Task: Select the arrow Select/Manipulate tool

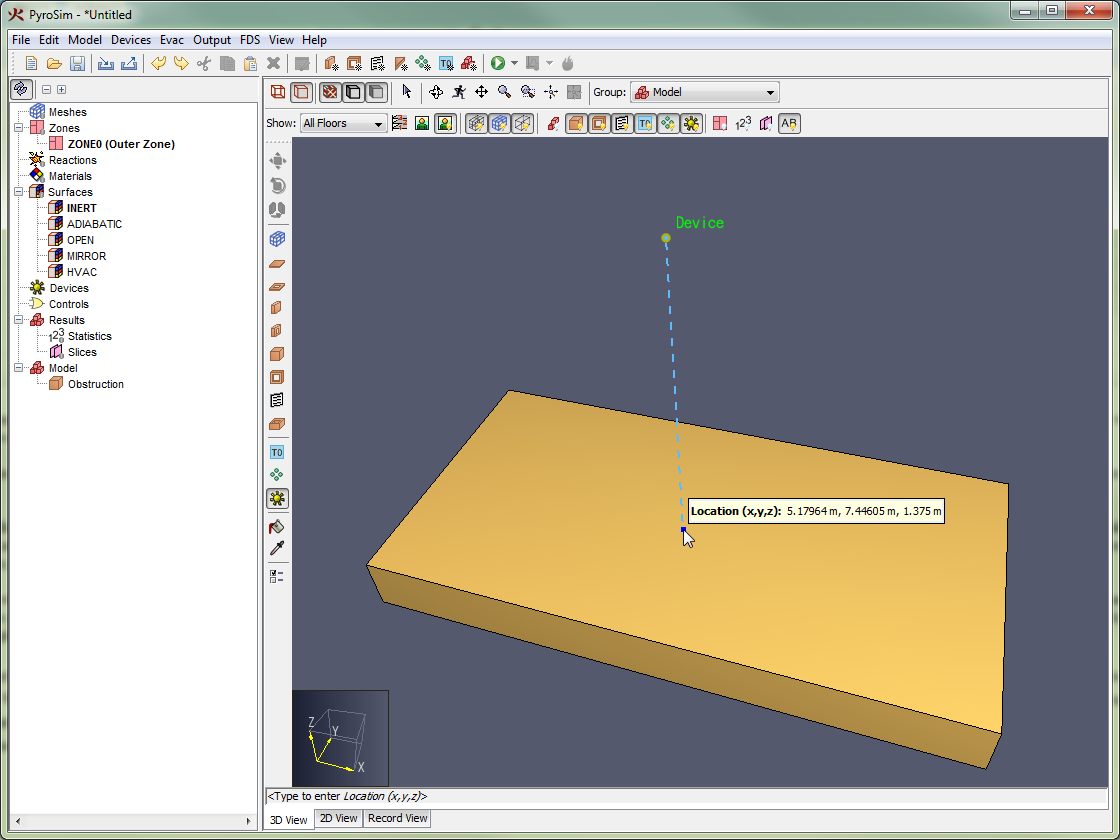Action: (x=406, y=91)
